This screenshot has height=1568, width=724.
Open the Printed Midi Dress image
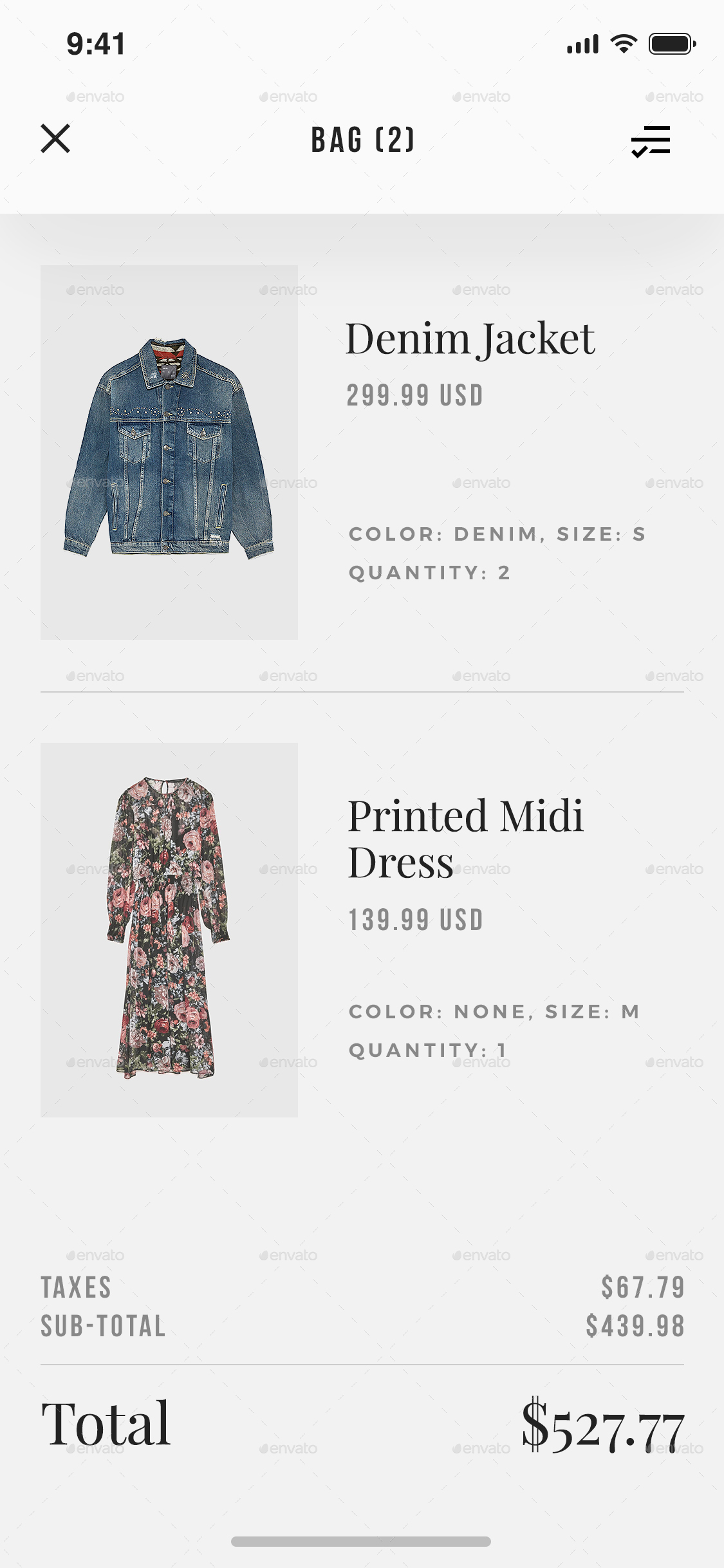click(x=169, y=930)
